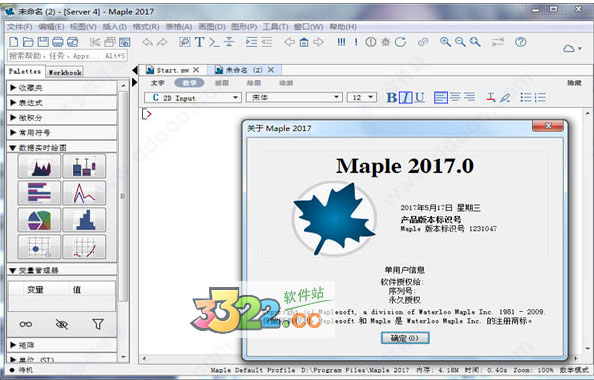The height and width of the screenshot is (380, 594).
Task: Switch to Workbook tab
Action: click(65, 72)
